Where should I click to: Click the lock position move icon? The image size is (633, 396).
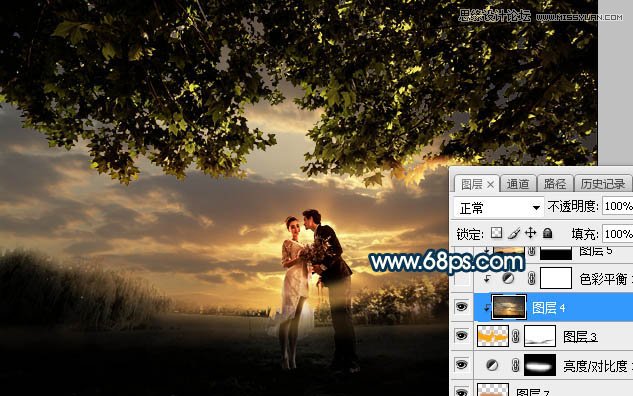point(530,233)
